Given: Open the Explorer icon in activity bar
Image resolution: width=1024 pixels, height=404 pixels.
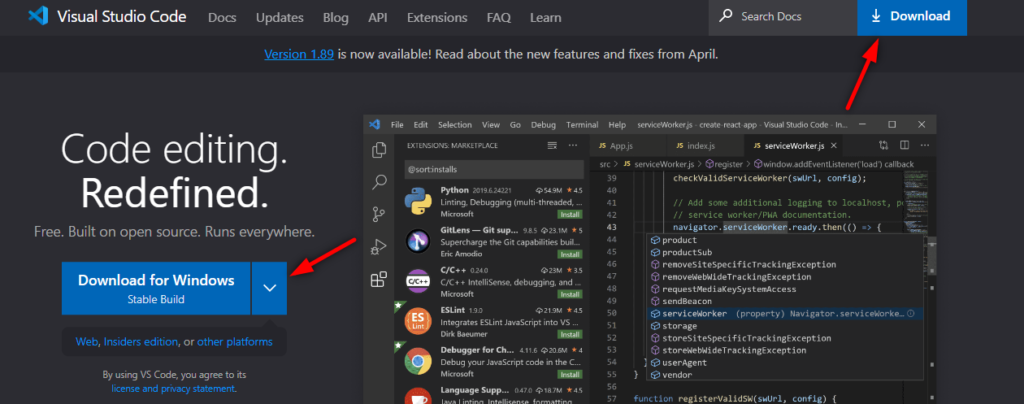Looking at the screenshot, I should pyautogui.click(x=379, y=151).
